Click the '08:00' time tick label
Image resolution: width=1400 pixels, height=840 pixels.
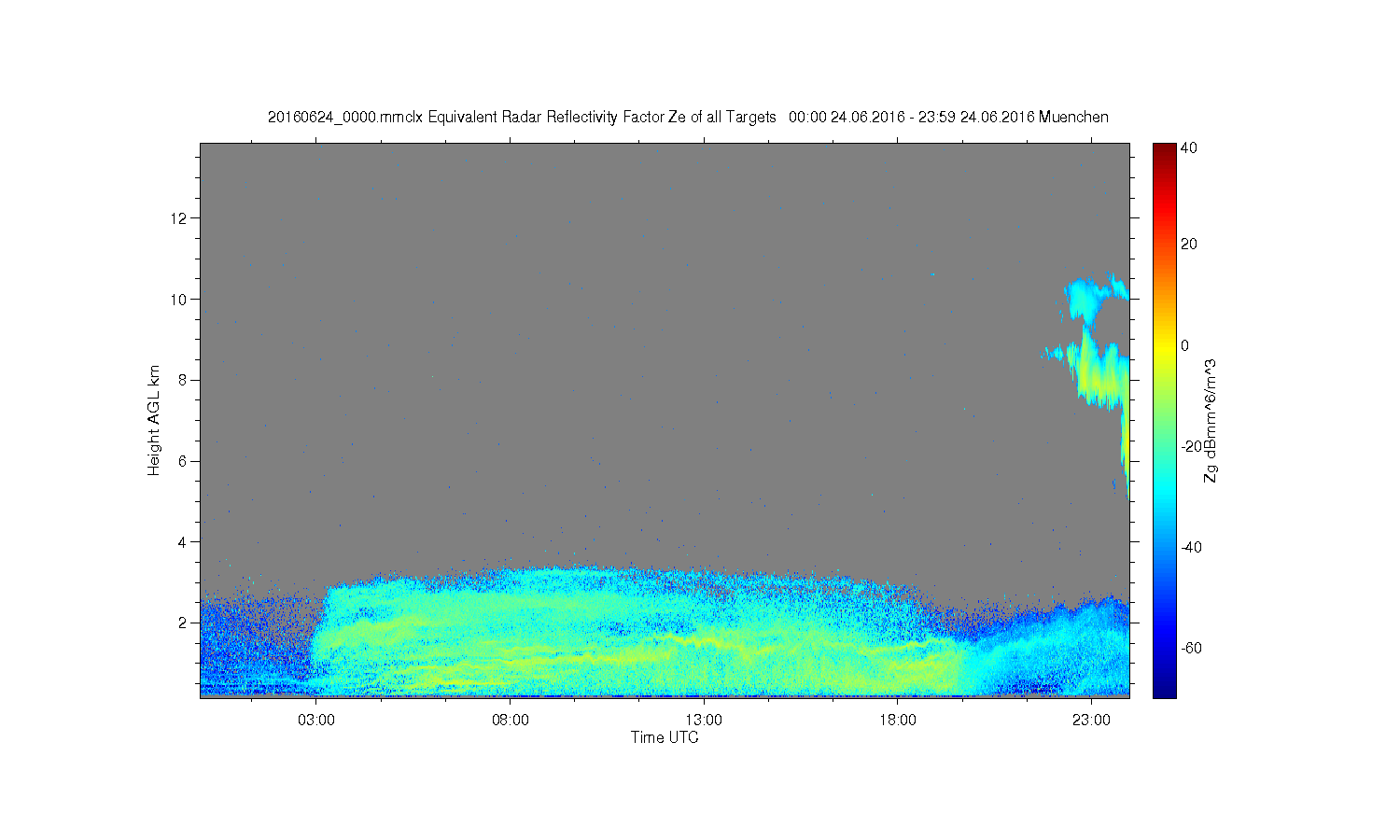511,721
